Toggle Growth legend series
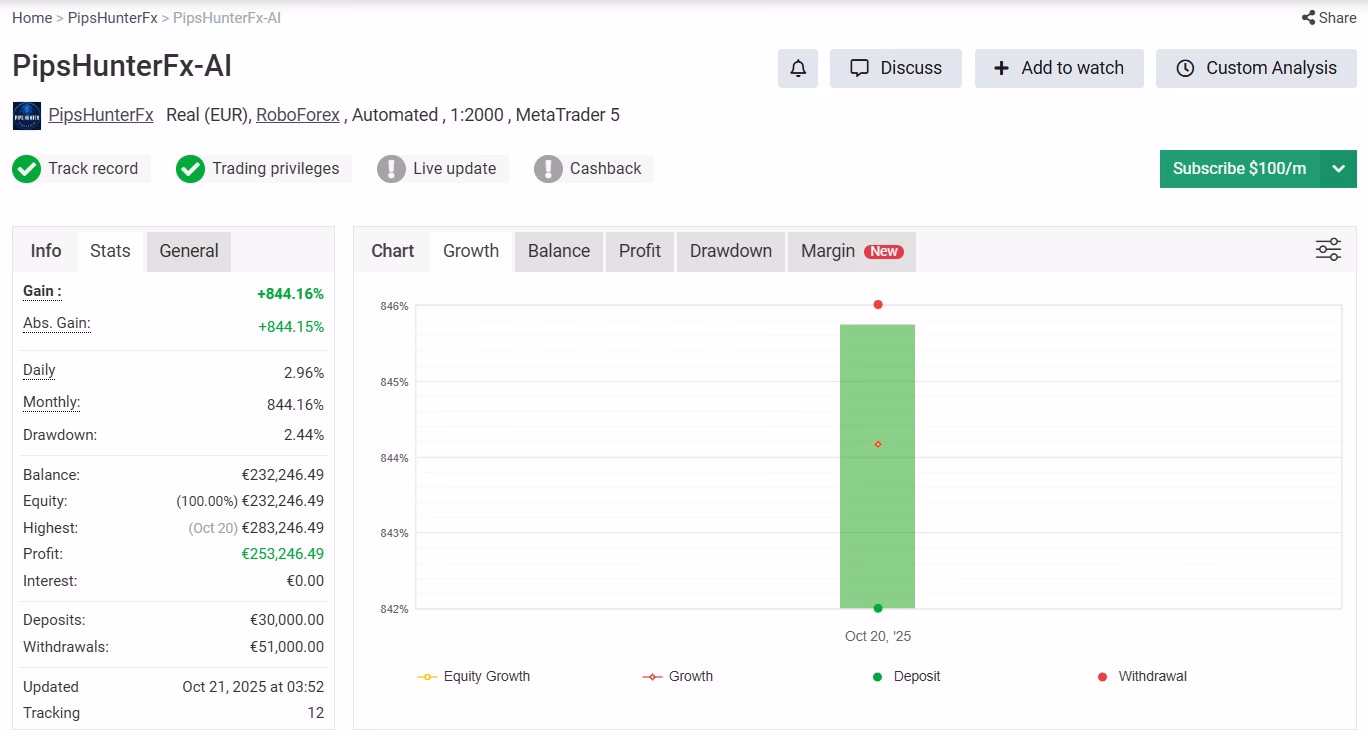The image size is (1368, 736). 678,677
